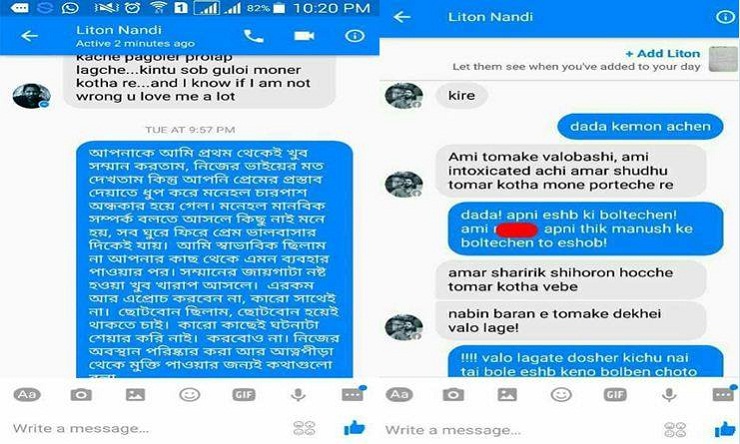Viewport: 740px width, 444px height.
Task: Tap Liton Nandi avatar beside kire message
Action: point(404,96)
